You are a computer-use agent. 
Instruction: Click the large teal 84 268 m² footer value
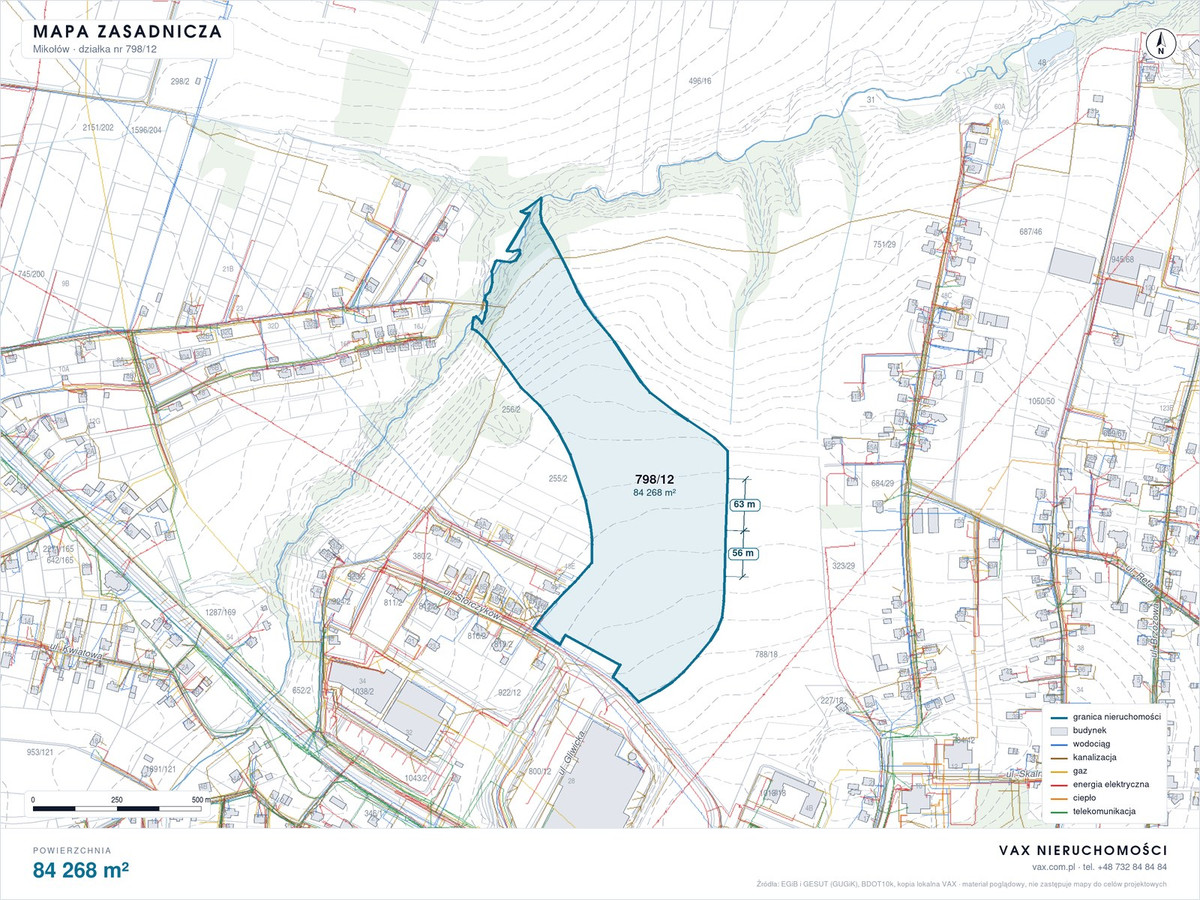82,871
